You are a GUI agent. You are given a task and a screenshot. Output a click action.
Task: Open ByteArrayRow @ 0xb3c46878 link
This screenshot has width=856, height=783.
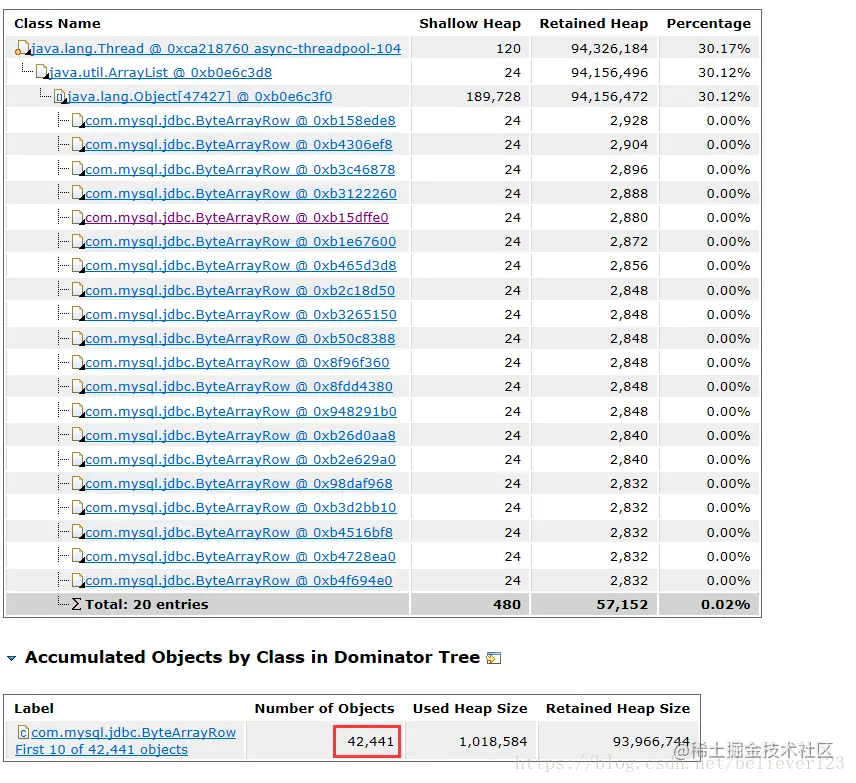pos(240,170)
